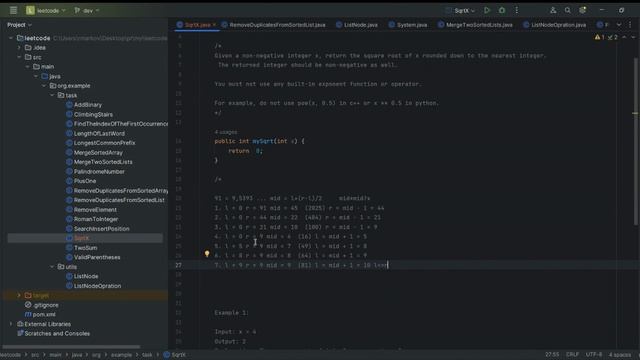The height and width of the screenshot is (360, 640).
Task: Change CRLF line separator in status bar
Action: coord(572,355)
